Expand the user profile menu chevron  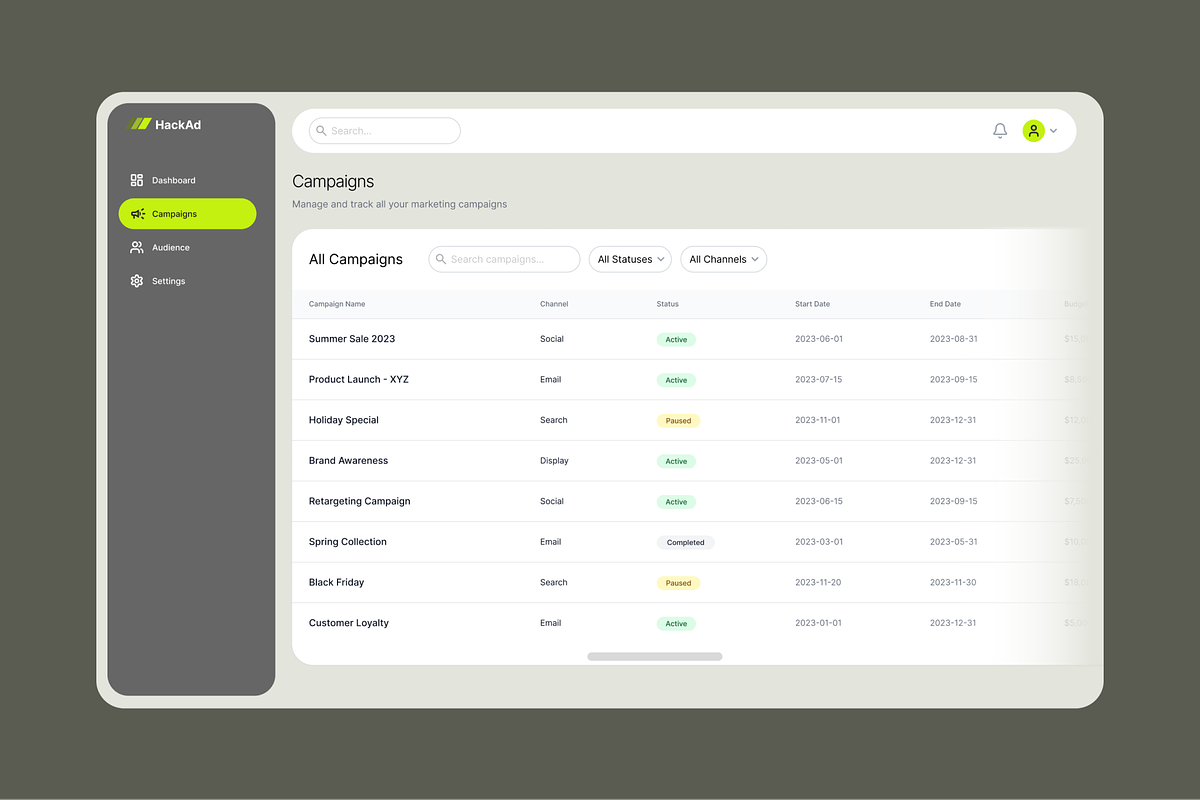click(x=1053, y=131)
